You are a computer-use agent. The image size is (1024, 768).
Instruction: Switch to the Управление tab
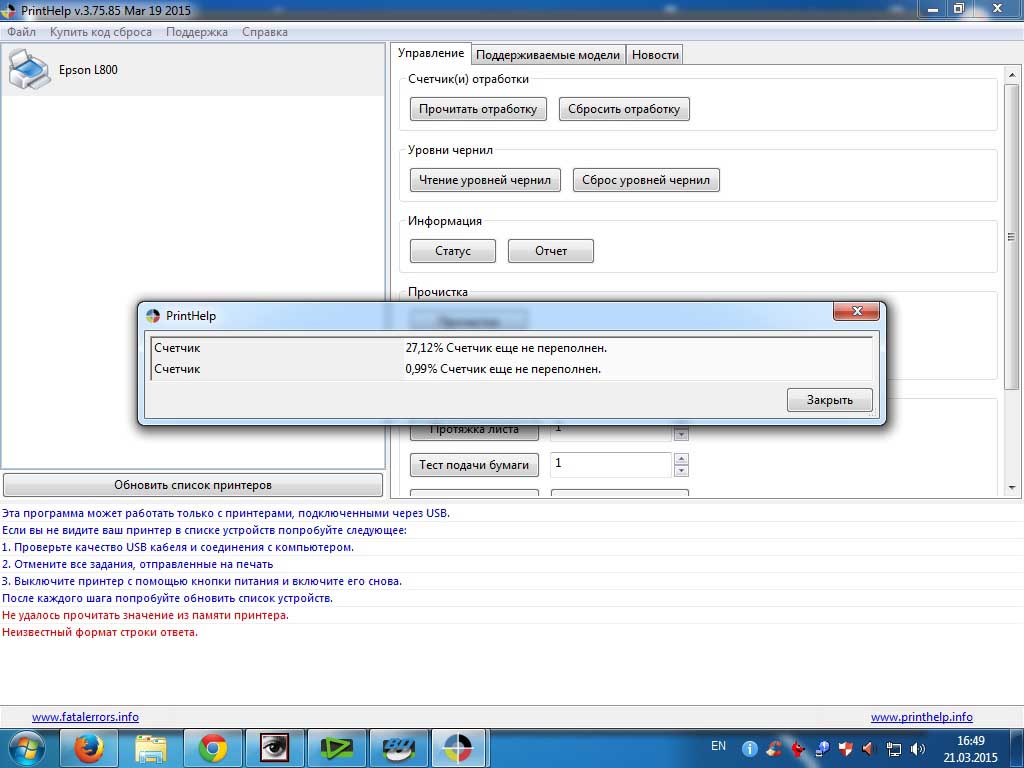[x=431, y=54]
